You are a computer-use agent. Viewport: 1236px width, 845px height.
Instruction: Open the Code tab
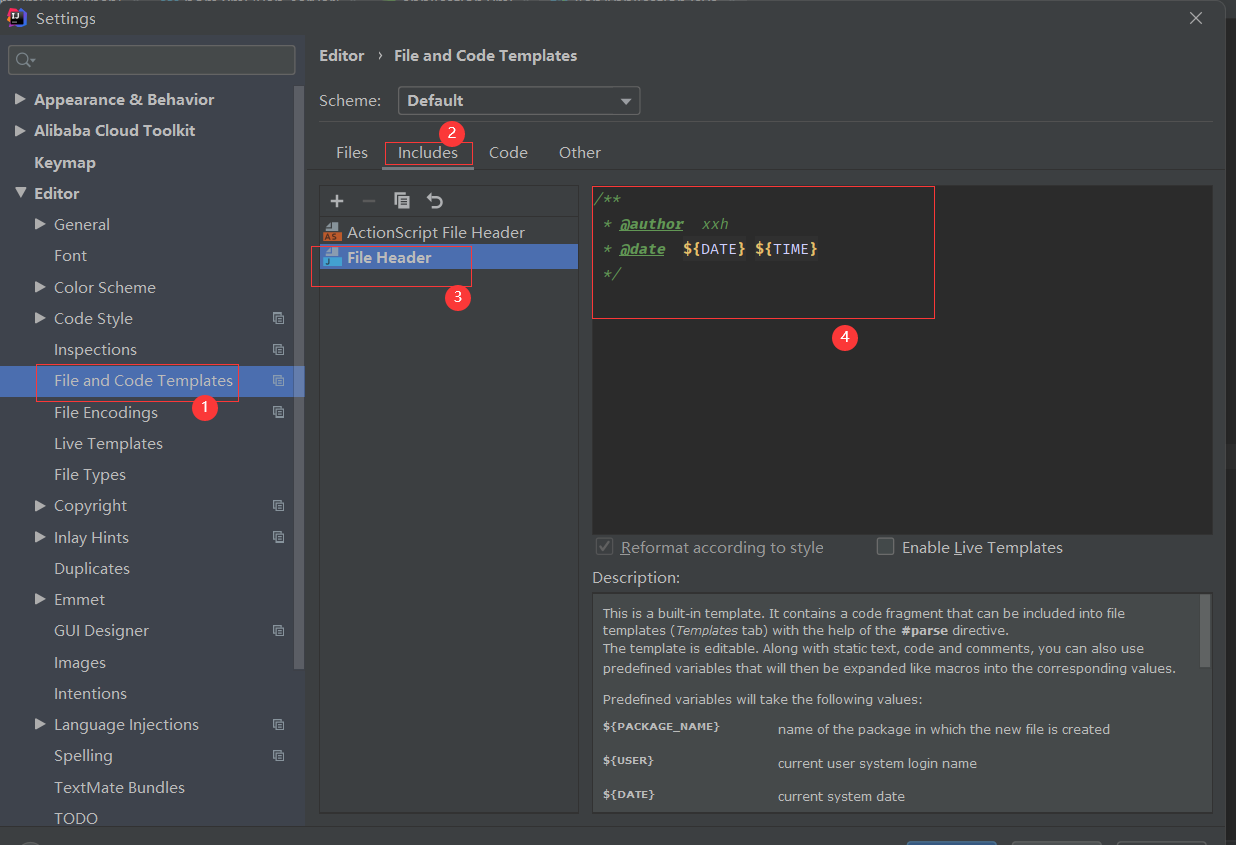[x=508, y=153]
